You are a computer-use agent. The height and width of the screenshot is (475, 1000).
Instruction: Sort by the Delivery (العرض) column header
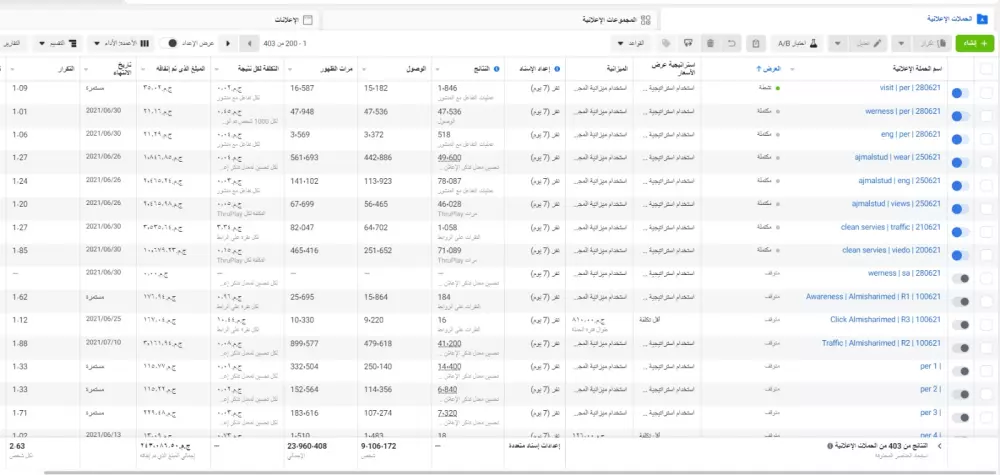(769, 69)
